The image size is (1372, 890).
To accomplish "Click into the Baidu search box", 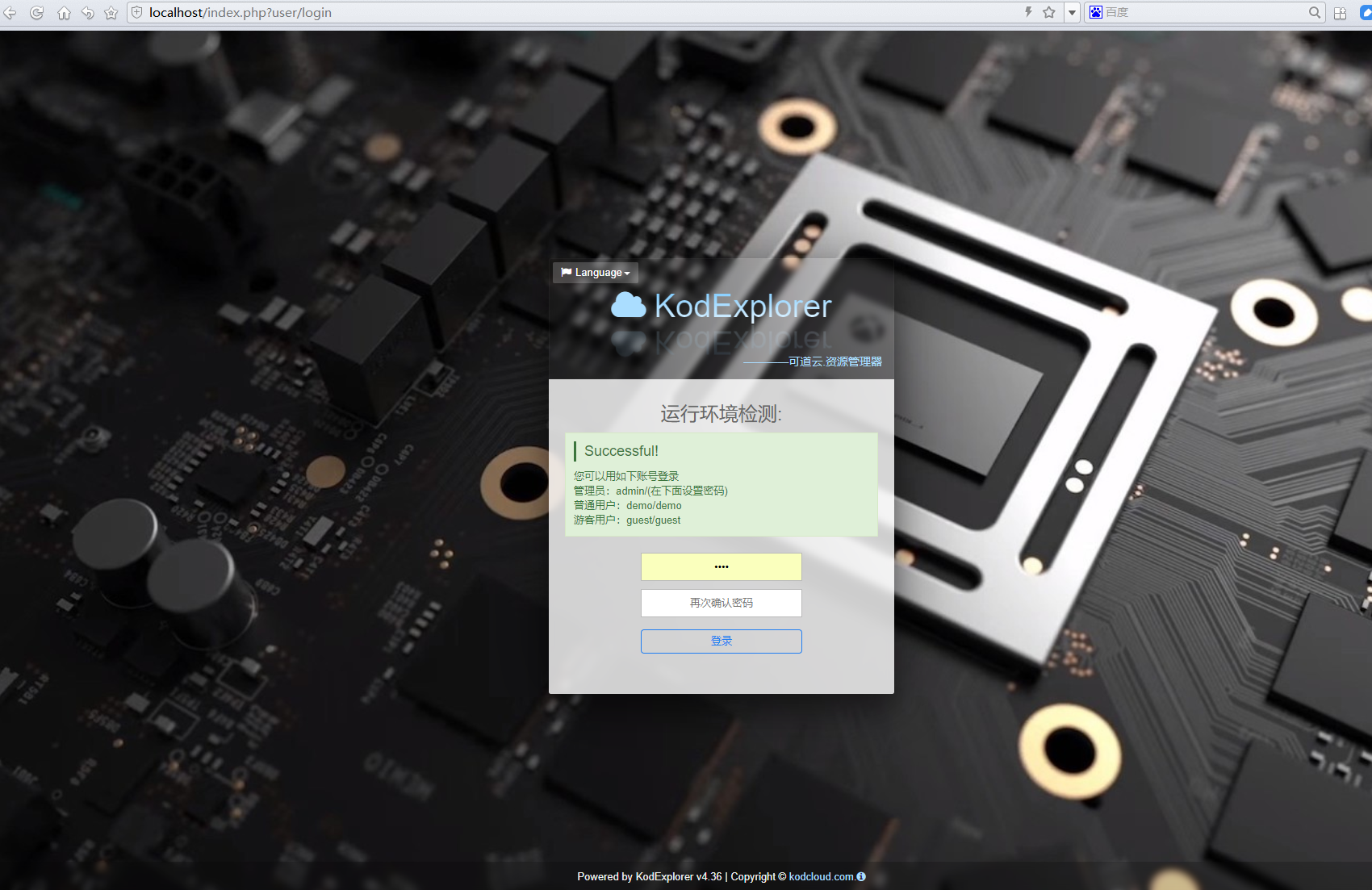I will coord(1203,12).
